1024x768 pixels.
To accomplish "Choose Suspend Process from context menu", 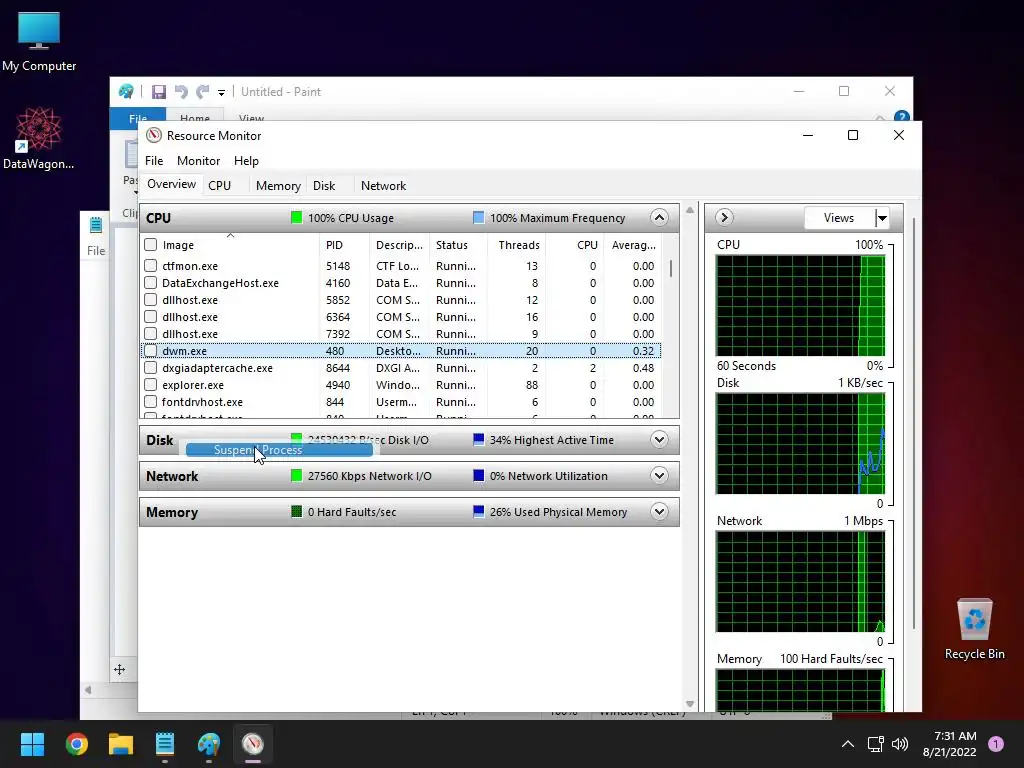I will pyautogui.click(x=280, y=449).
